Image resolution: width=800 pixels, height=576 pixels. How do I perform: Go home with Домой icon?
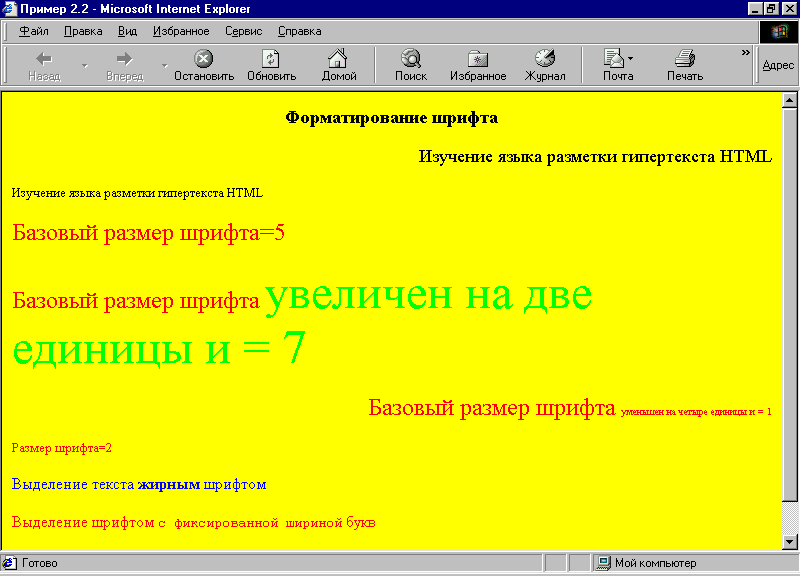click(x=338, y=59)
